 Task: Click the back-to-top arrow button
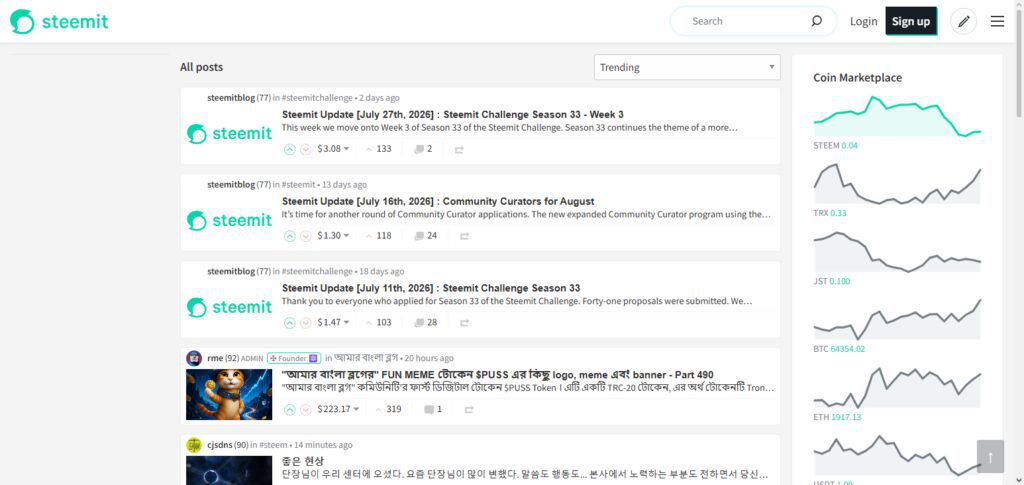coord(990,456)
